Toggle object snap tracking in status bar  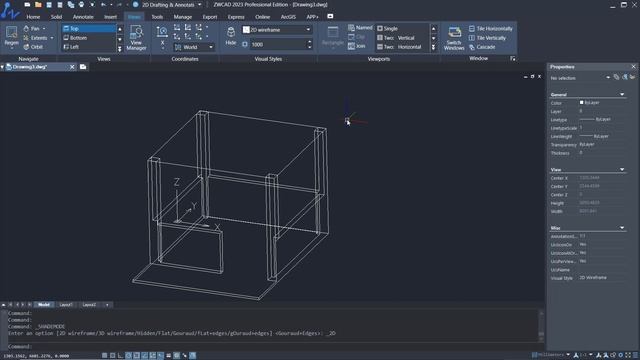coord(144,356)
